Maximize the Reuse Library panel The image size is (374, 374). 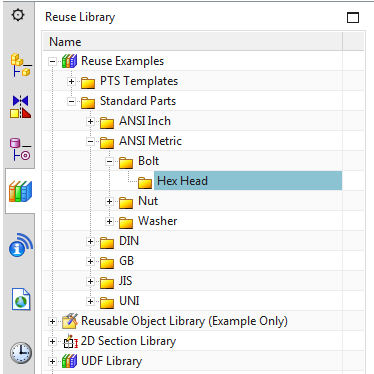click(x=353, y=17)
